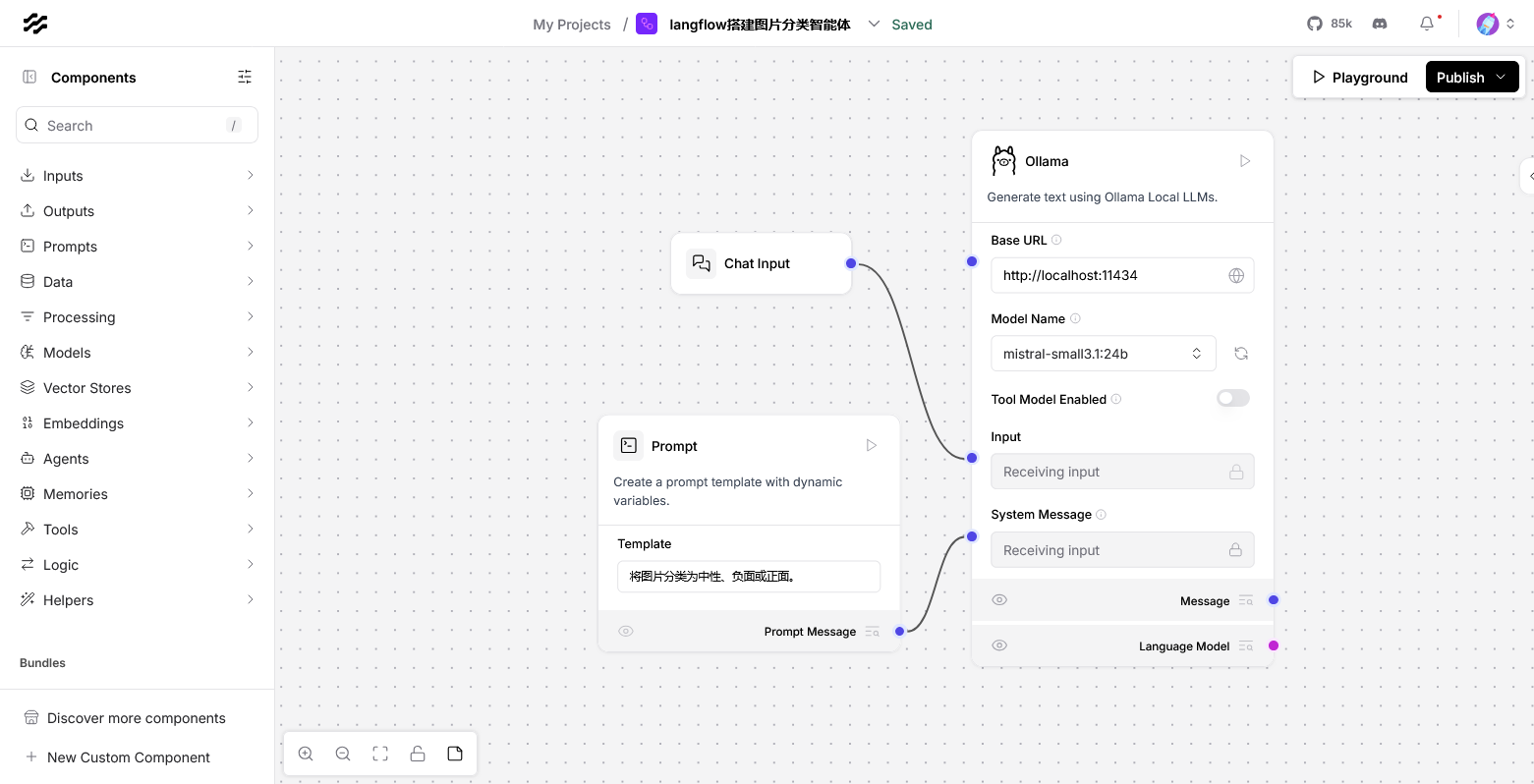The image size is (1534, 784).
Task: Click the Prompt node terminal icon
Action: click(629, 445)
